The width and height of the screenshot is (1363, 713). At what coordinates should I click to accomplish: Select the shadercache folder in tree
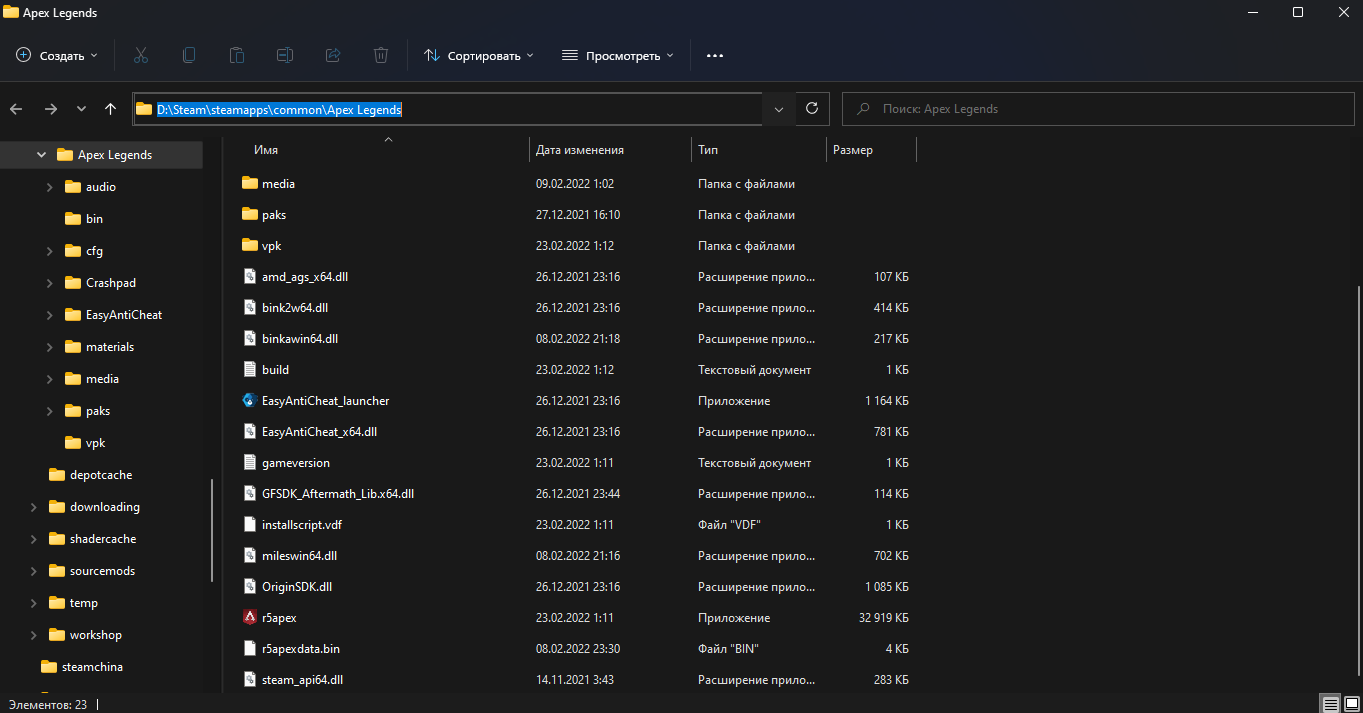[92, 539]
